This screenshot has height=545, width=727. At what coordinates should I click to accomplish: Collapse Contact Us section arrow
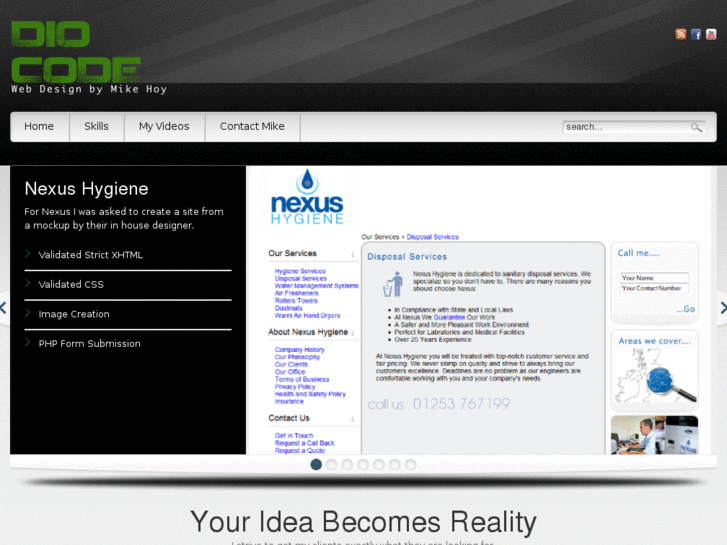[x=352, y=419]
